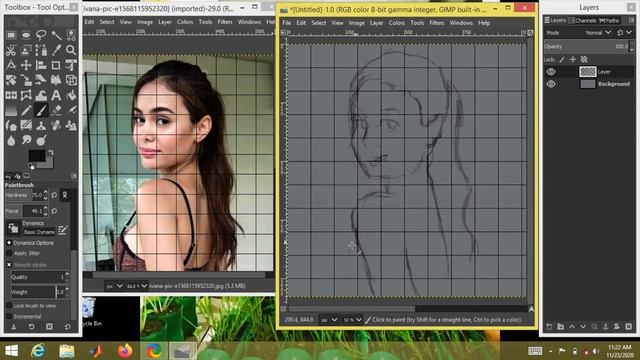Switch to the Paths tab
The image size is (640, 360).
609,20
